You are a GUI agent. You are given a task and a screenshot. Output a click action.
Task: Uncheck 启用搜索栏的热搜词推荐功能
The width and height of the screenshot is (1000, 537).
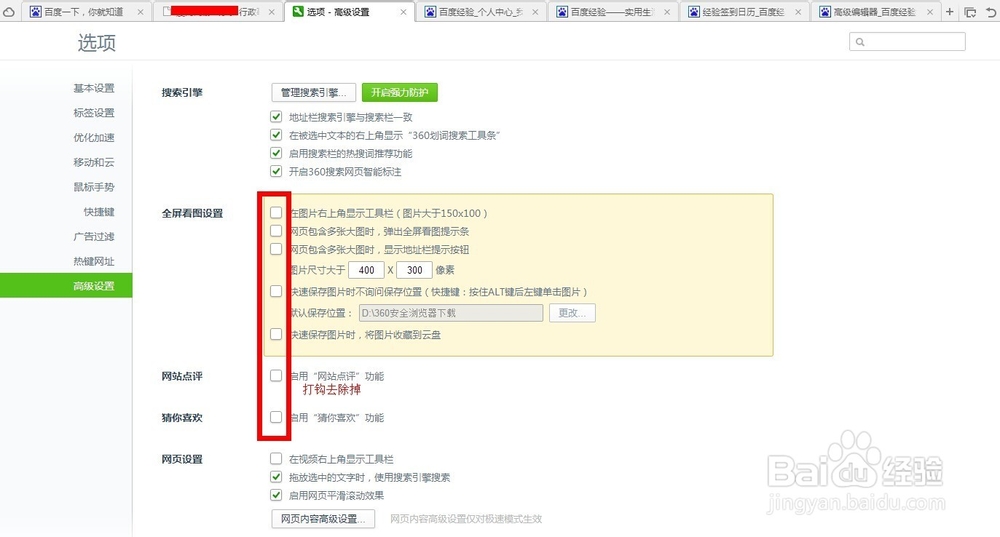[276, 153]
